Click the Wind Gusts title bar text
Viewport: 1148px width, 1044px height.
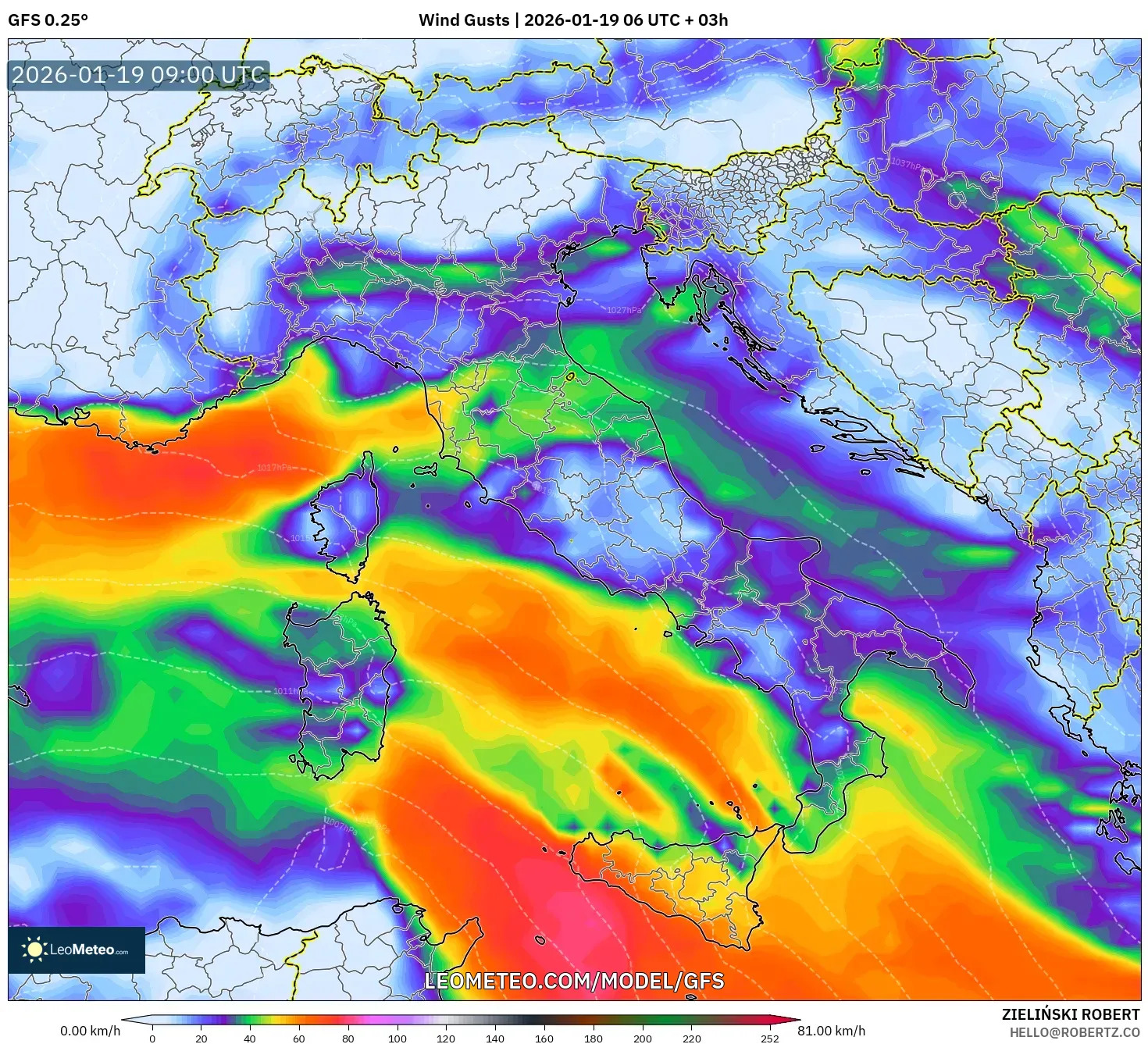pyautogui.click(x=574, y=21)
